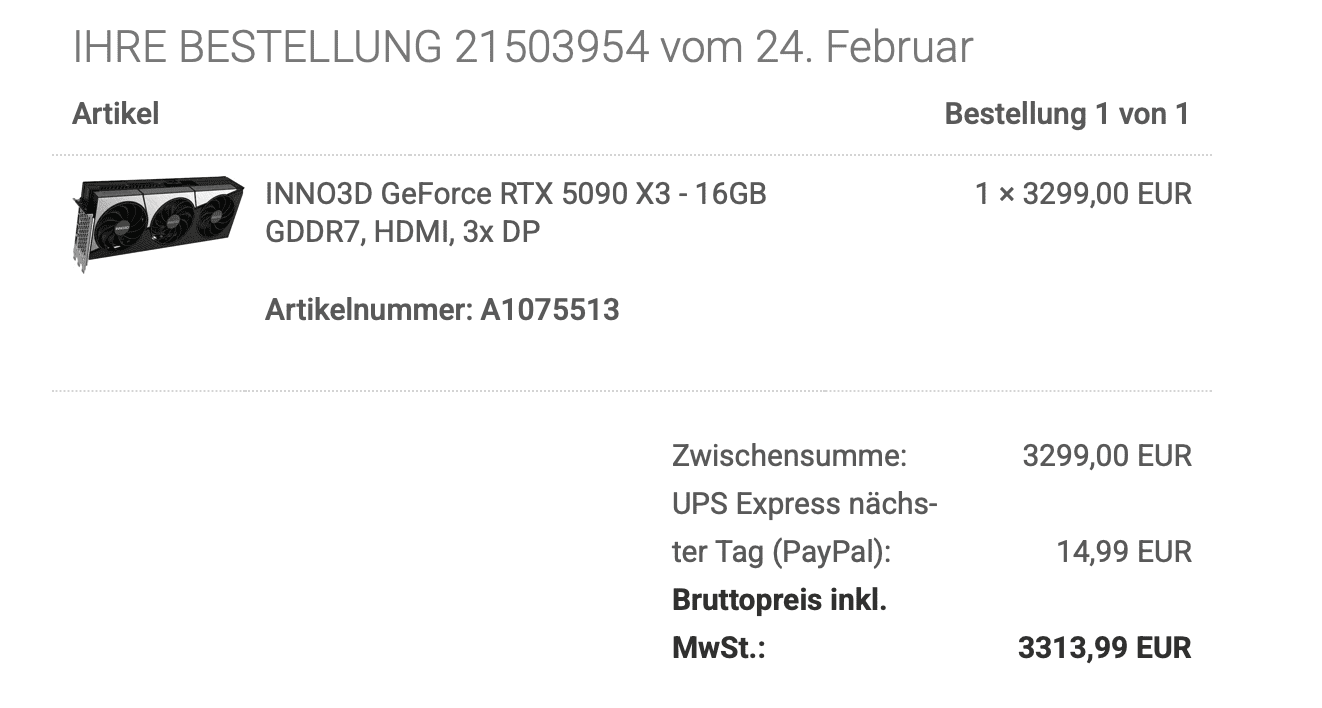Click the "GDDR7, HDMI, 3x DP" description line
The image size is (1322, 708).
tap(402, 232)
